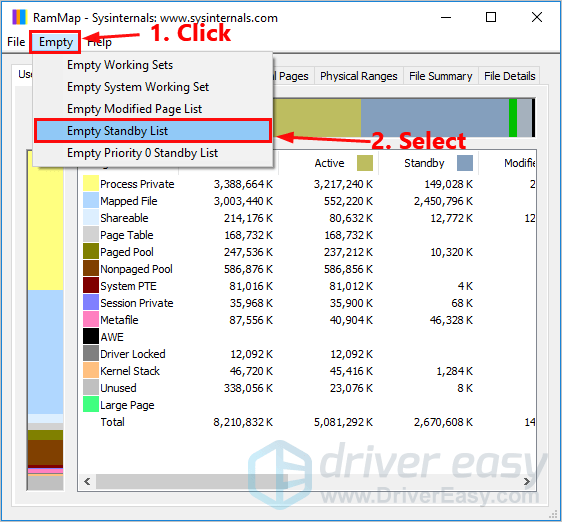The width and height of the screenshot is (562, 522).
Task: Click the horizontal scrollbar right arrow
Action: (x=527, y=481)
